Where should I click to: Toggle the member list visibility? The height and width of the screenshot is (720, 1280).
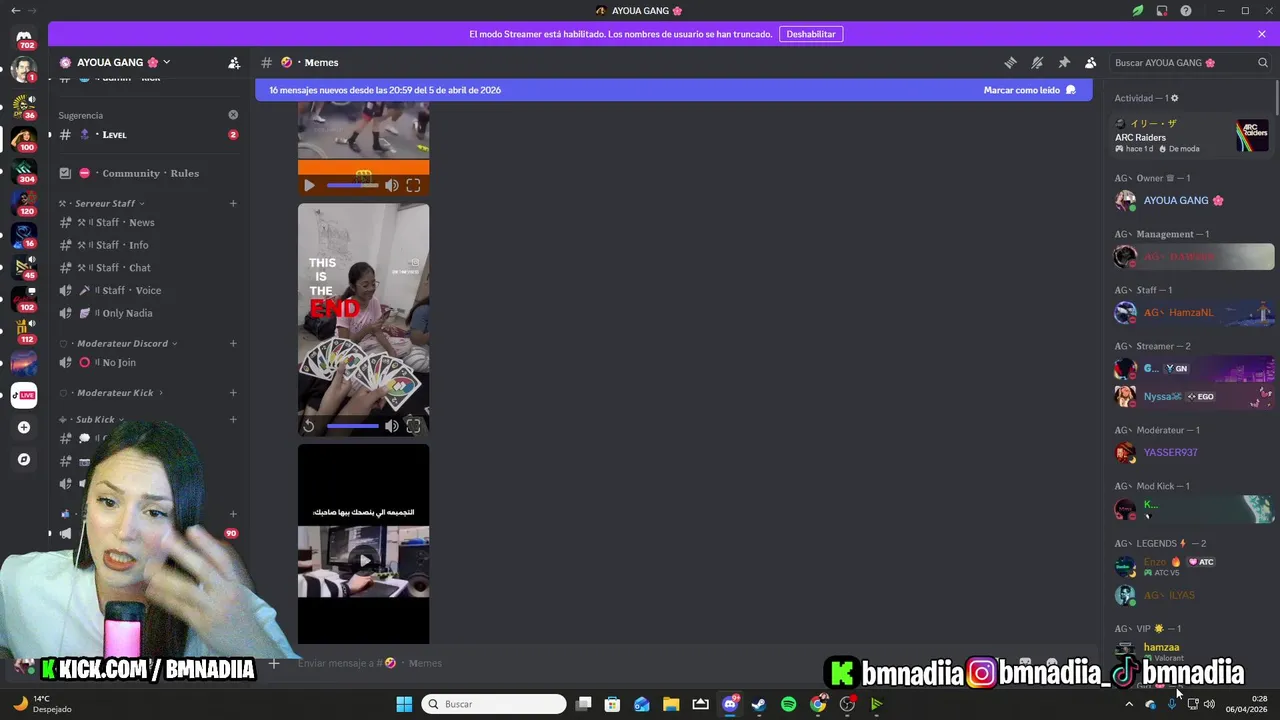1091,62
